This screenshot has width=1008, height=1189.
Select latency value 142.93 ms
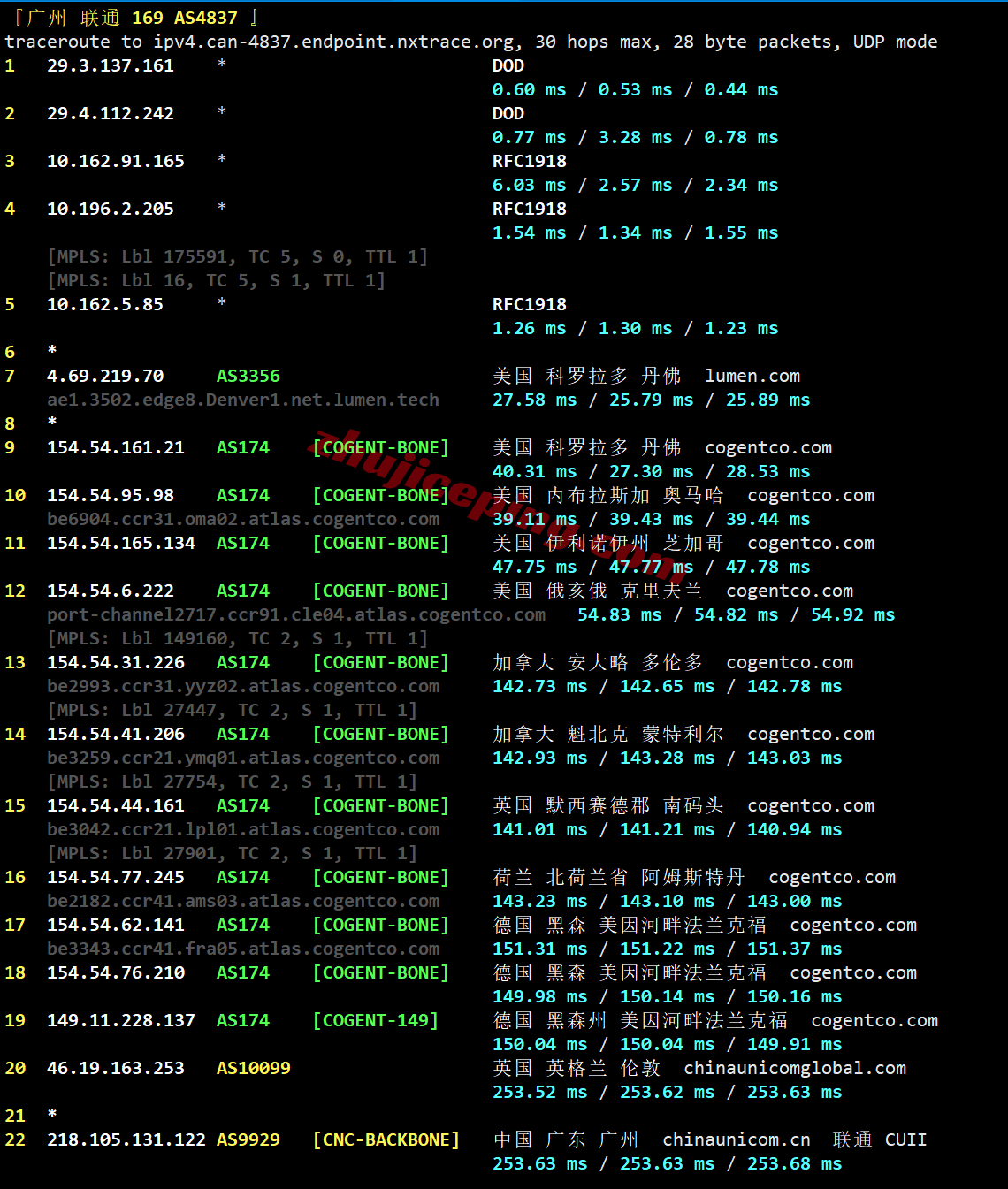pyautogui.click(x=540, y=758)
